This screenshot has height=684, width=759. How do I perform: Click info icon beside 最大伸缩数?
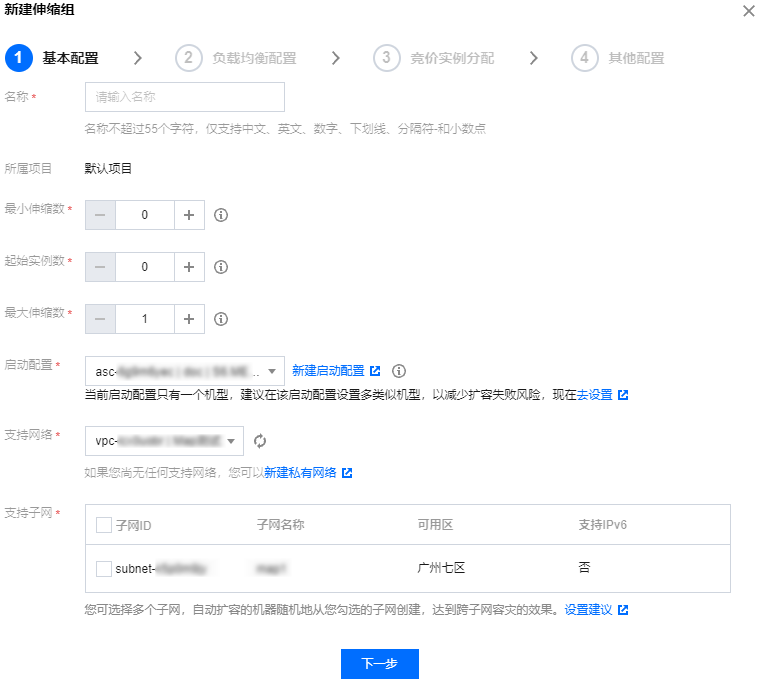coord(222,319)
